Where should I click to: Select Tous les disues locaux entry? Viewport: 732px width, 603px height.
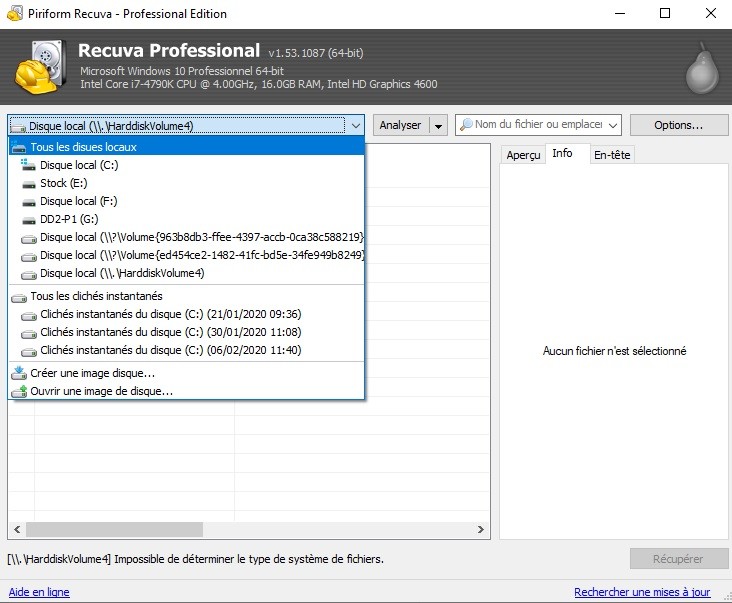coord(83,147)
